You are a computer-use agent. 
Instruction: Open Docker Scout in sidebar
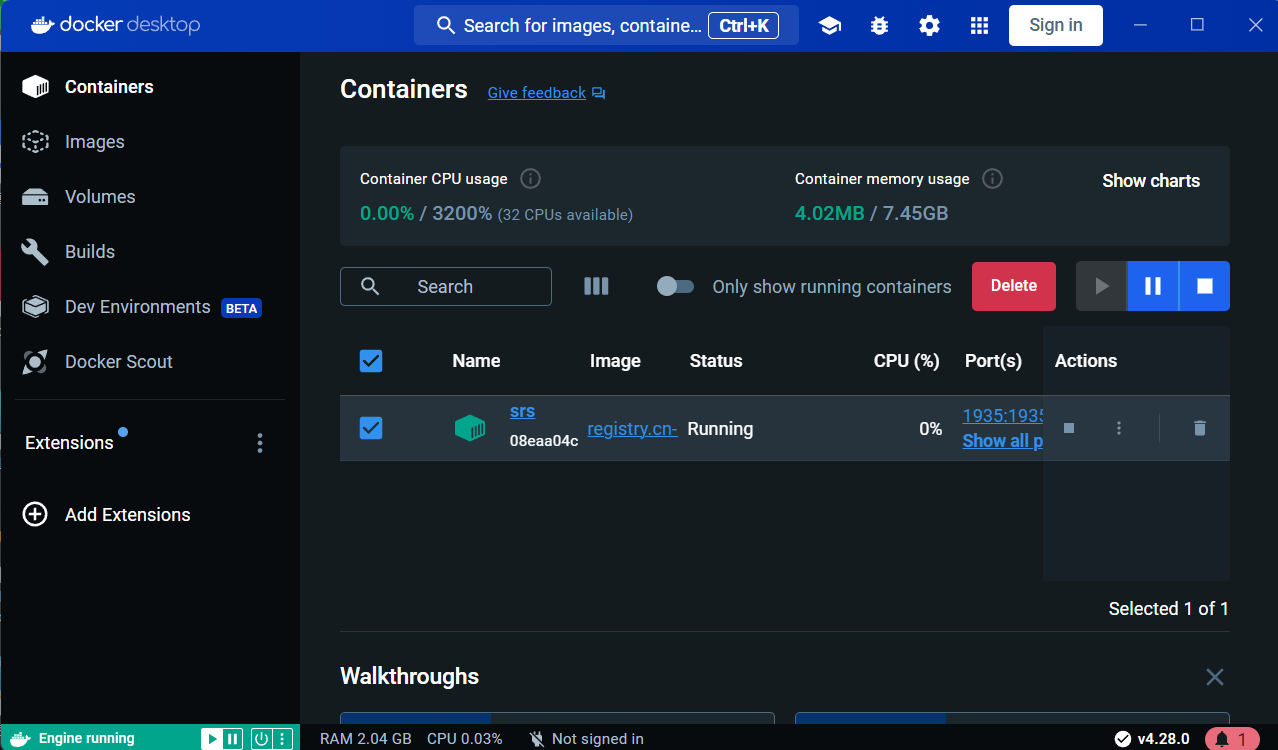(x=150, y=362)
